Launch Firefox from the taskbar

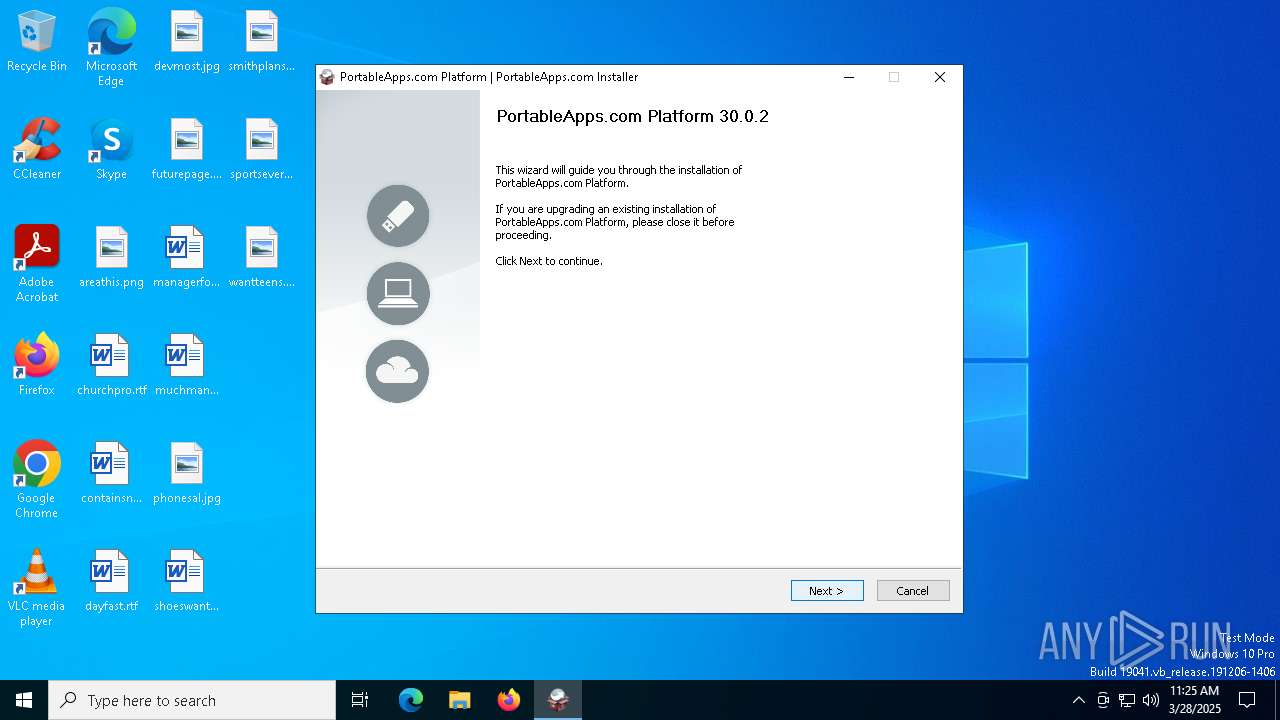tap(509, 700)
